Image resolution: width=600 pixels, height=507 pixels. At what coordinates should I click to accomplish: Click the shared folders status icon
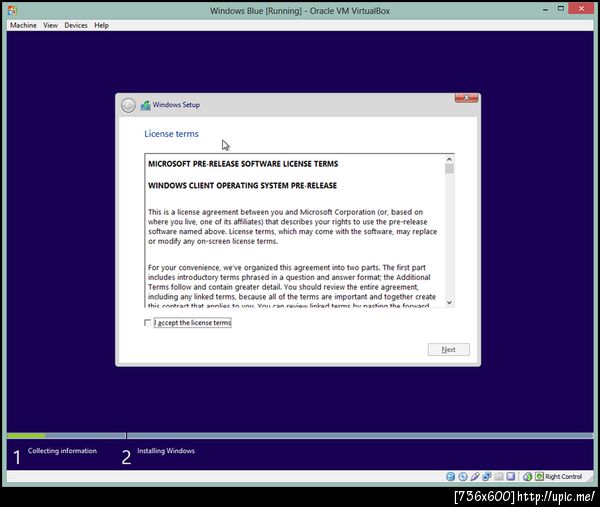point(499,476)
